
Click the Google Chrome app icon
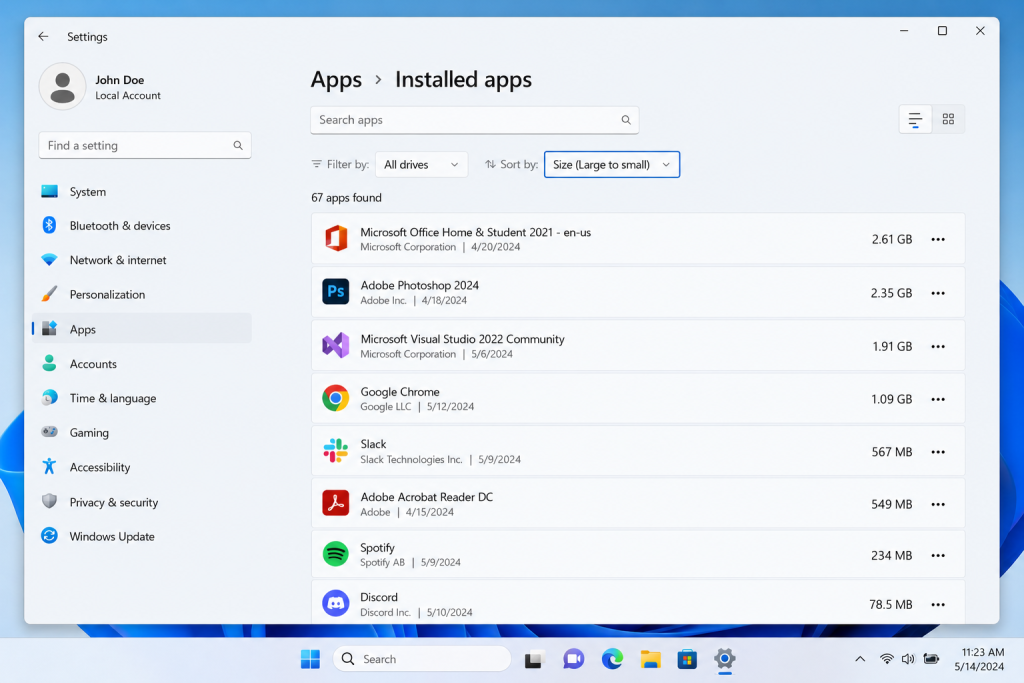click(x=336, y=398)
